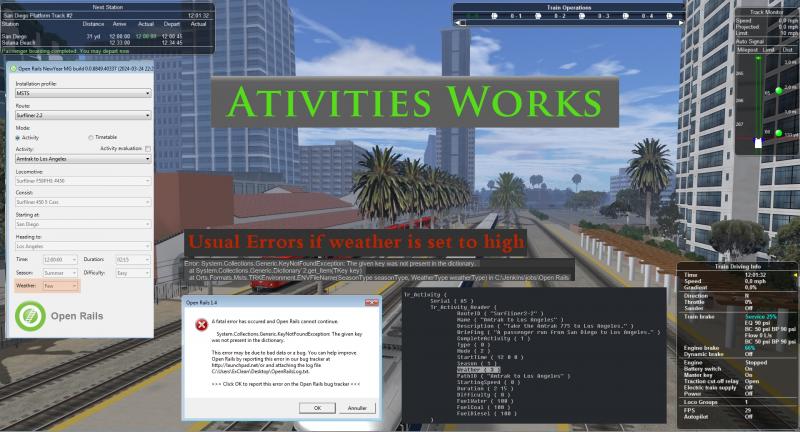
Task: Click the Auto Signal label in Track Monitor
Action: (750, 41)
